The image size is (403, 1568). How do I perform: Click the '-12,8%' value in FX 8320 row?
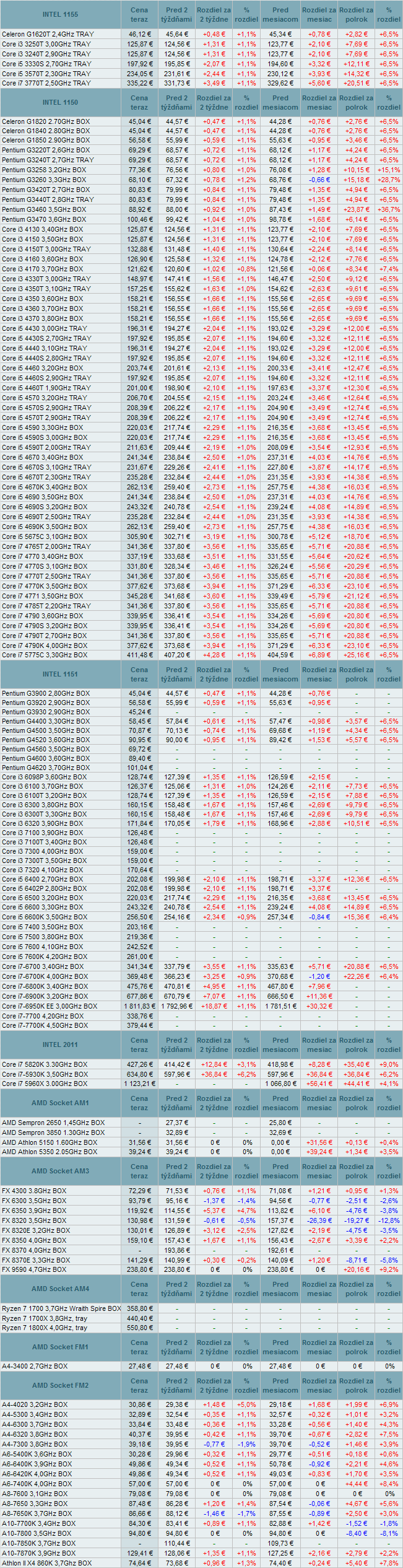[x=389, y=1220]
